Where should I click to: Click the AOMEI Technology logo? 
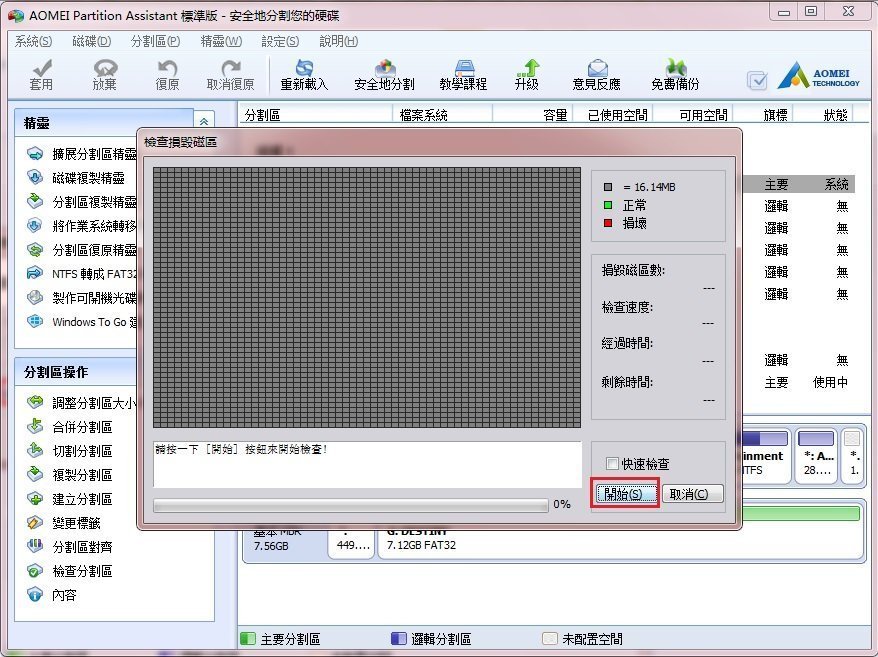pos(819,76)
